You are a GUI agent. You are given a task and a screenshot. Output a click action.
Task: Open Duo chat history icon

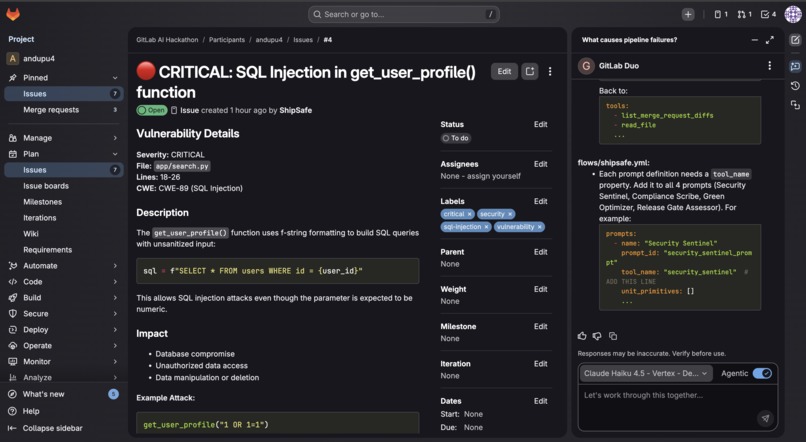795,85
